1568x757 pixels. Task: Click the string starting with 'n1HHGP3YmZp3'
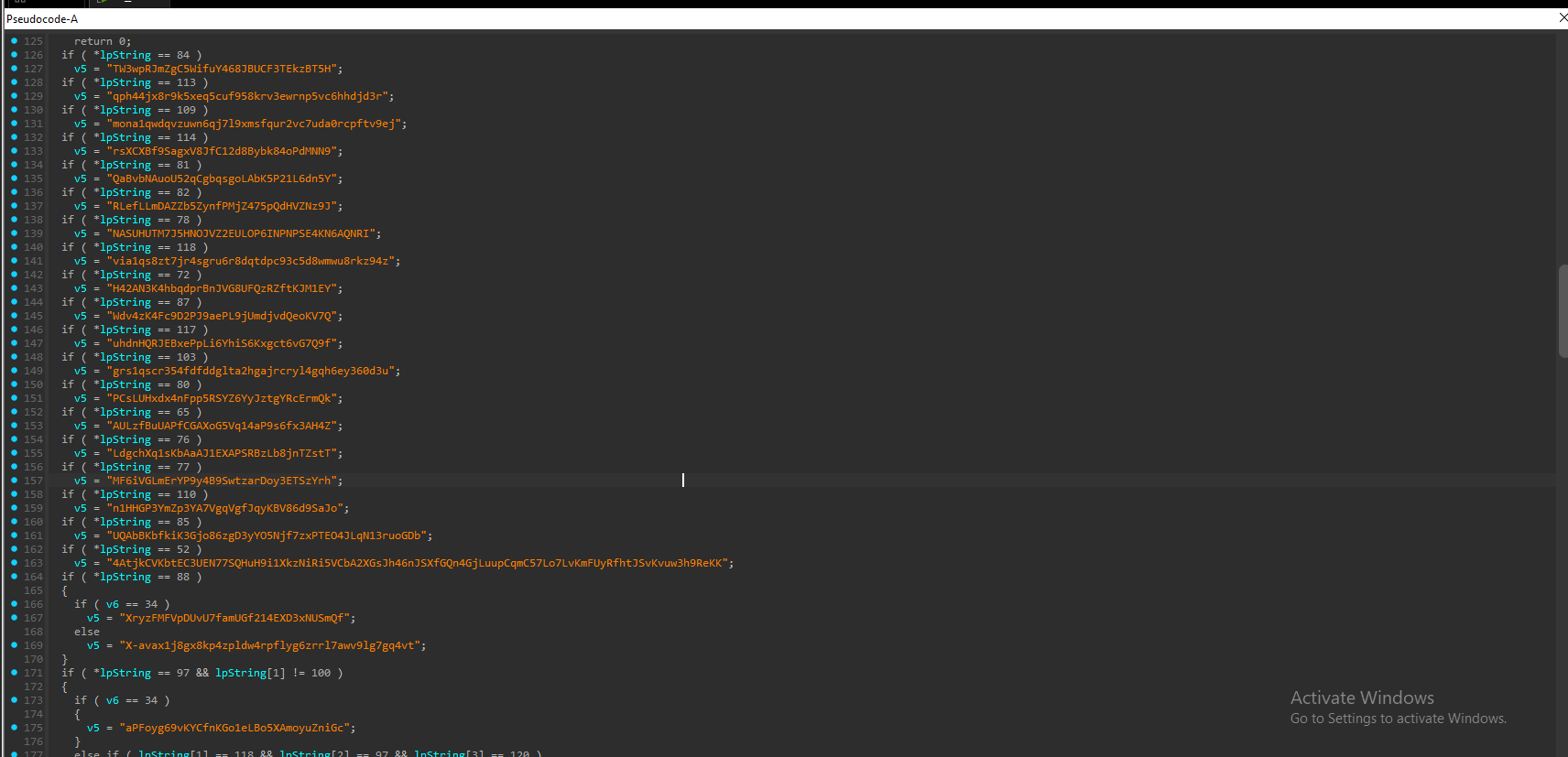pyautogui.click(x=227, y=508)
